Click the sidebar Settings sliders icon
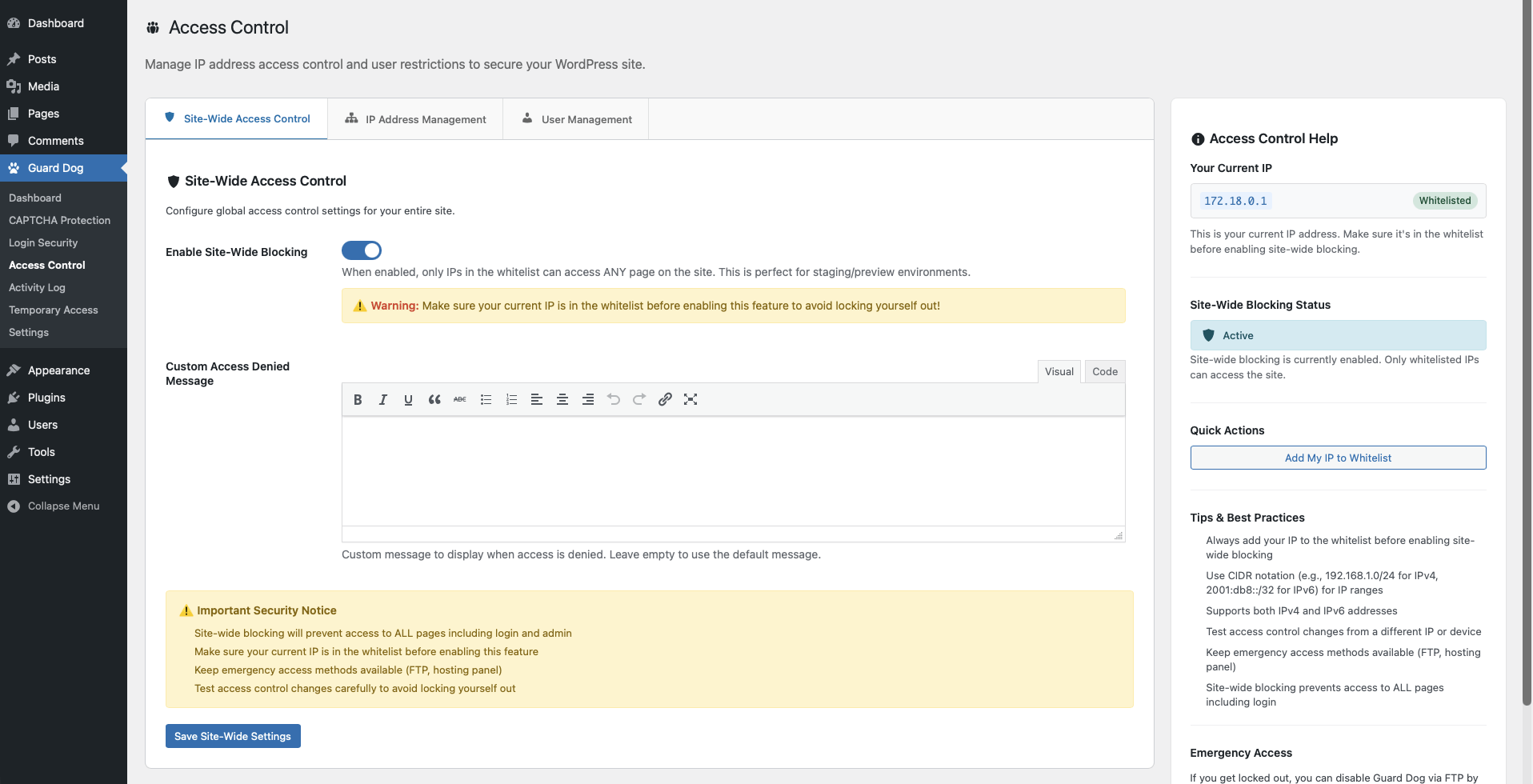 (14, 479)
